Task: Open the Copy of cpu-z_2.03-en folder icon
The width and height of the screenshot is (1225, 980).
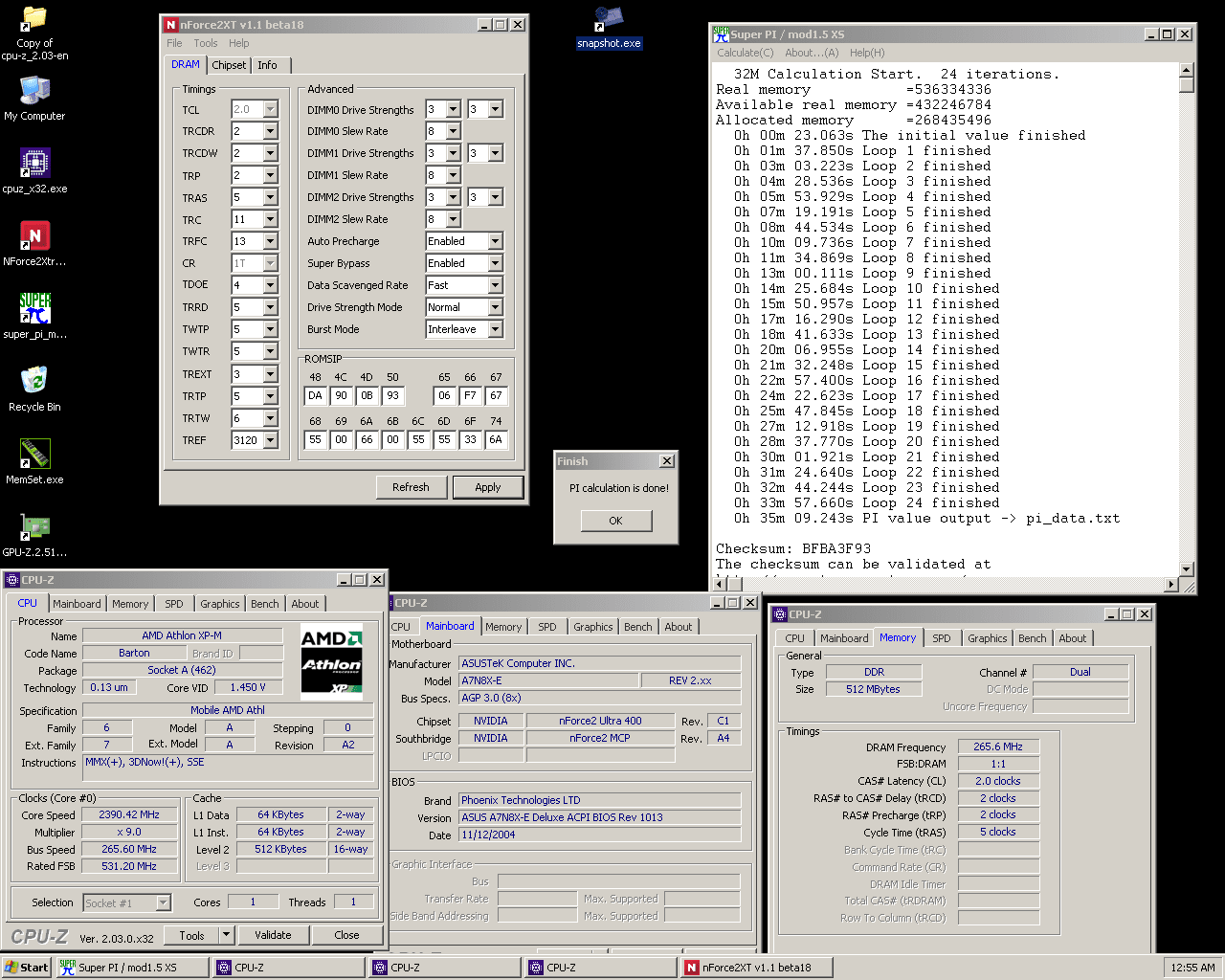Action: click(x=34, y=20)
